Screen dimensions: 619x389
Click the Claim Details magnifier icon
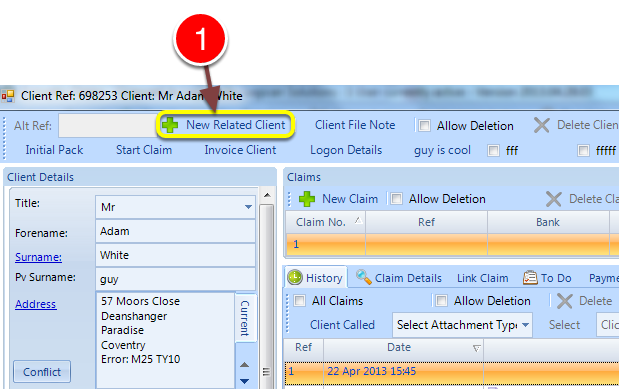pos(364,277)
